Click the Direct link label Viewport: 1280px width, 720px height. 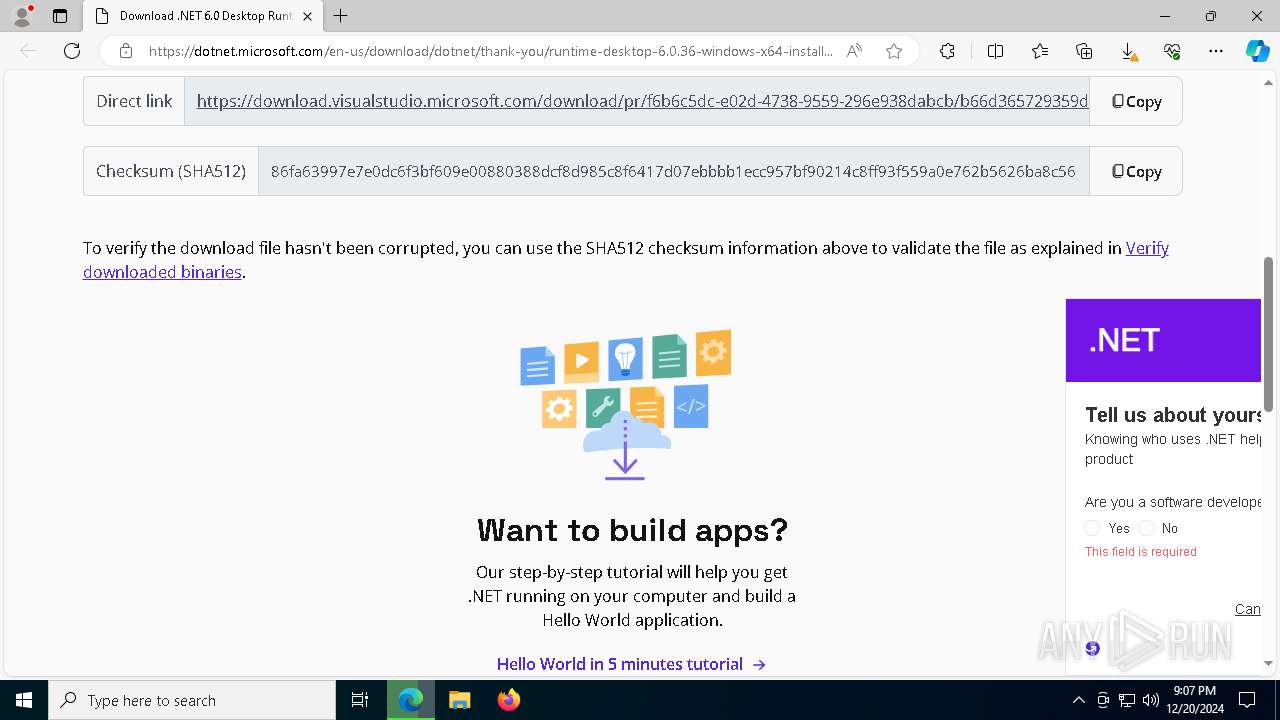(x=134, y=101)
